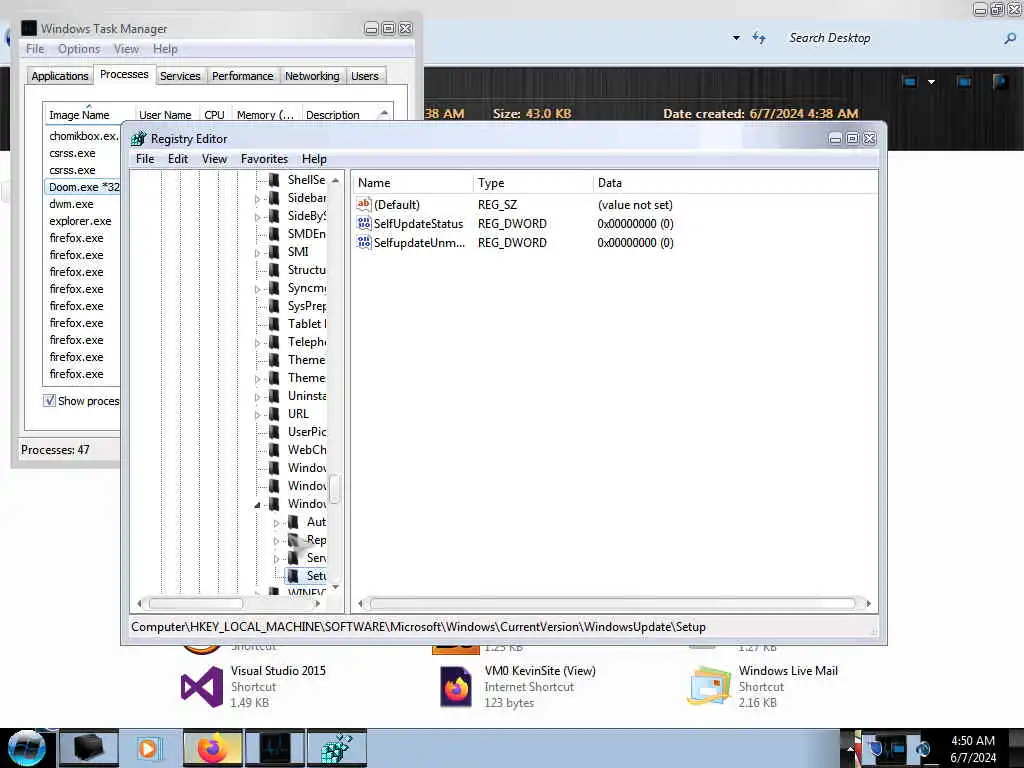The height and width of the screenshot is (768, 1024).
Task: Expand the Sidebar registry key
Action: [257, 199]
